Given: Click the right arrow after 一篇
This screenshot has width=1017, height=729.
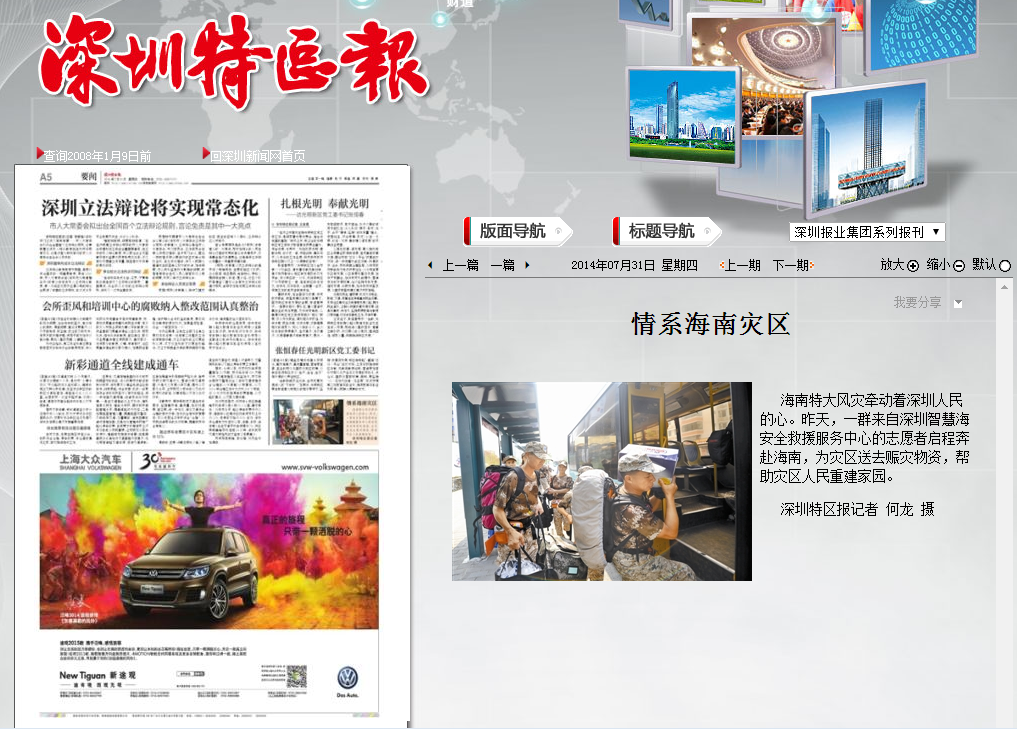Looking at the screenshot, I should (527, 265).
